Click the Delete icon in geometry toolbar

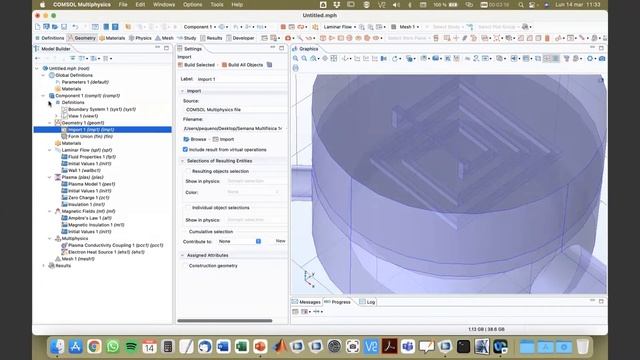click(x=547, y=38)
